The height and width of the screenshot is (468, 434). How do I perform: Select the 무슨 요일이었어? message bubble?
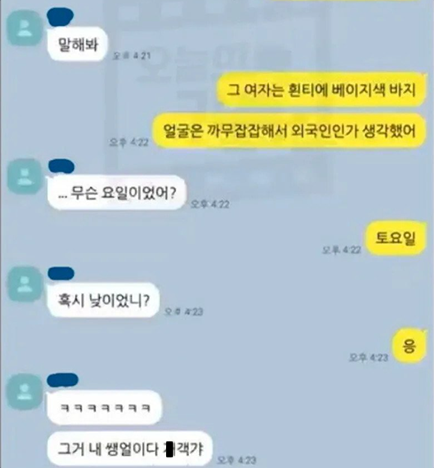pyautogui.click(x=116, y=193)
